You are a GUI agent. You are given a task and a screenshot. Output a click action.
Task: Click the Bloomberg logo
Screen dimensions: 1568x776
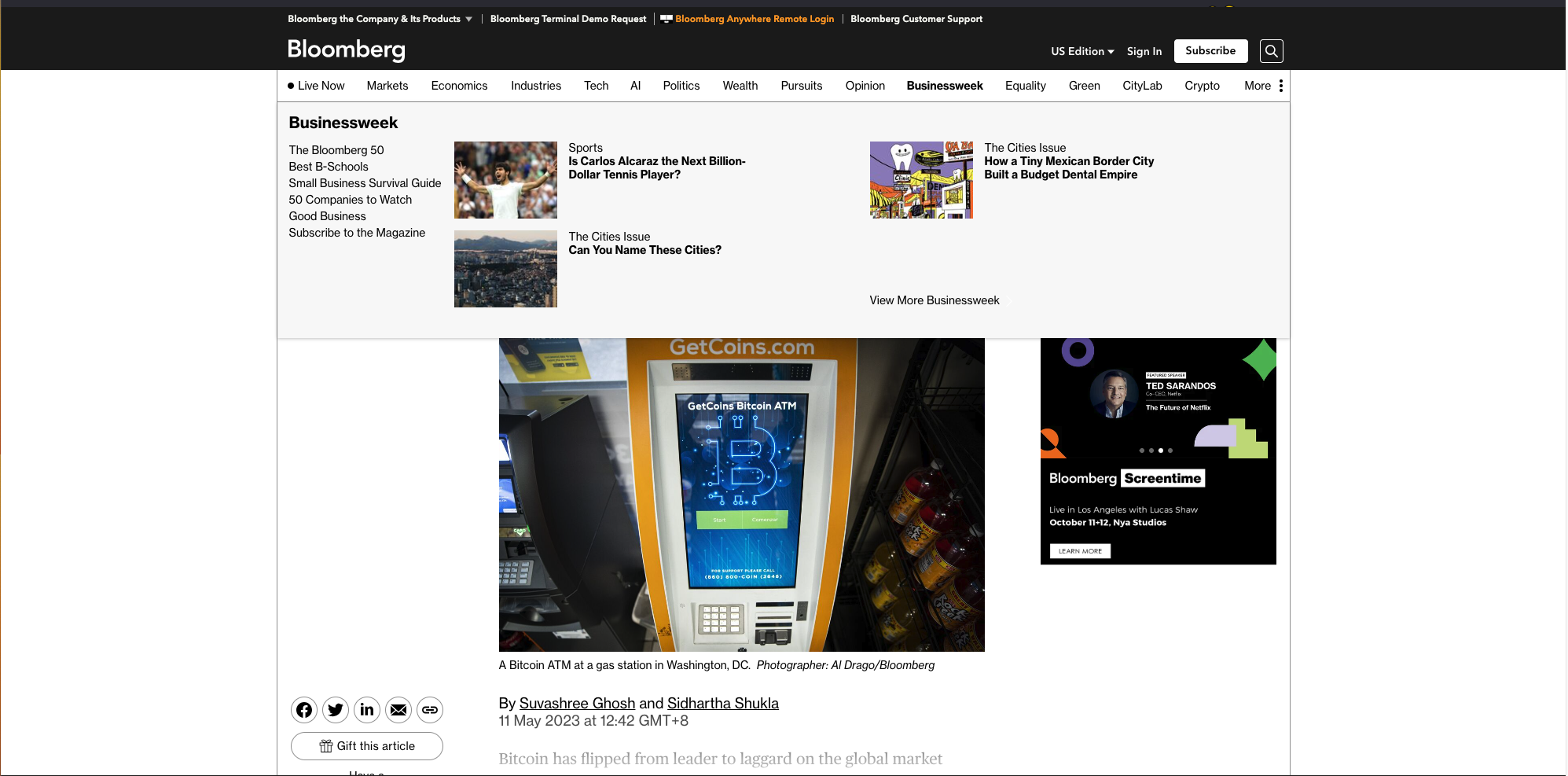pos(347,50)
